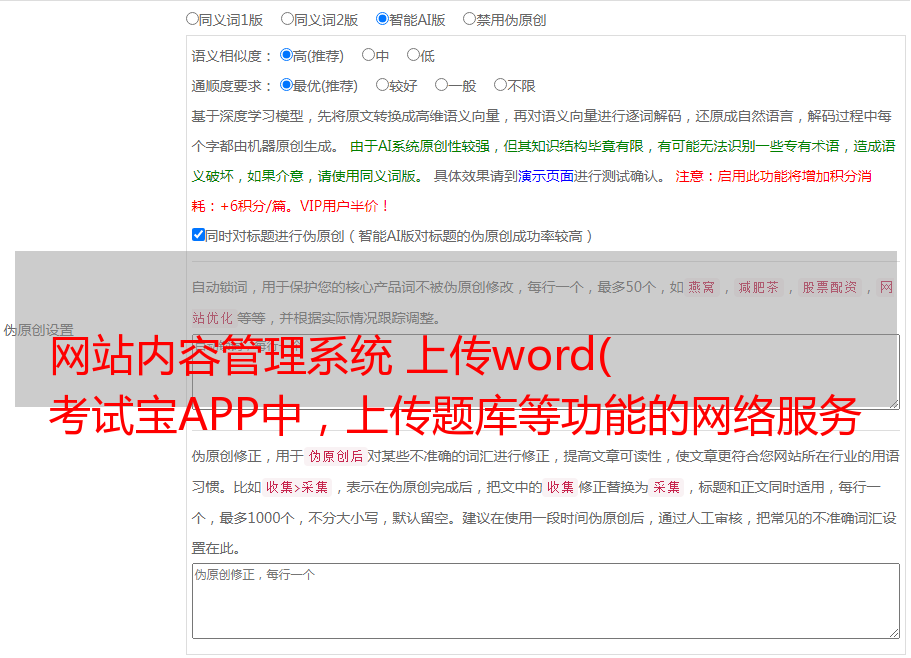Set 通顺度要求 to 最优(推荐)
911x658 pixels.
(286, 85)
